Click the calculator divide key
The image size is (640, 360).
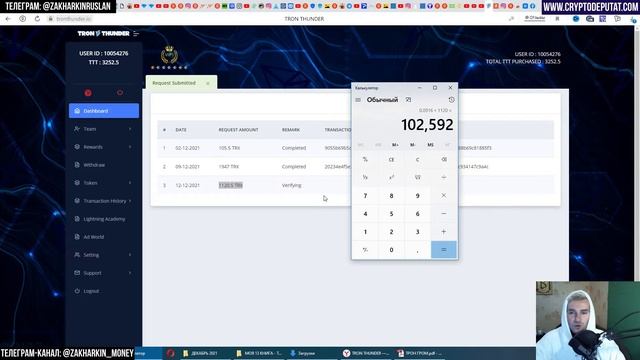pos(444,178)
